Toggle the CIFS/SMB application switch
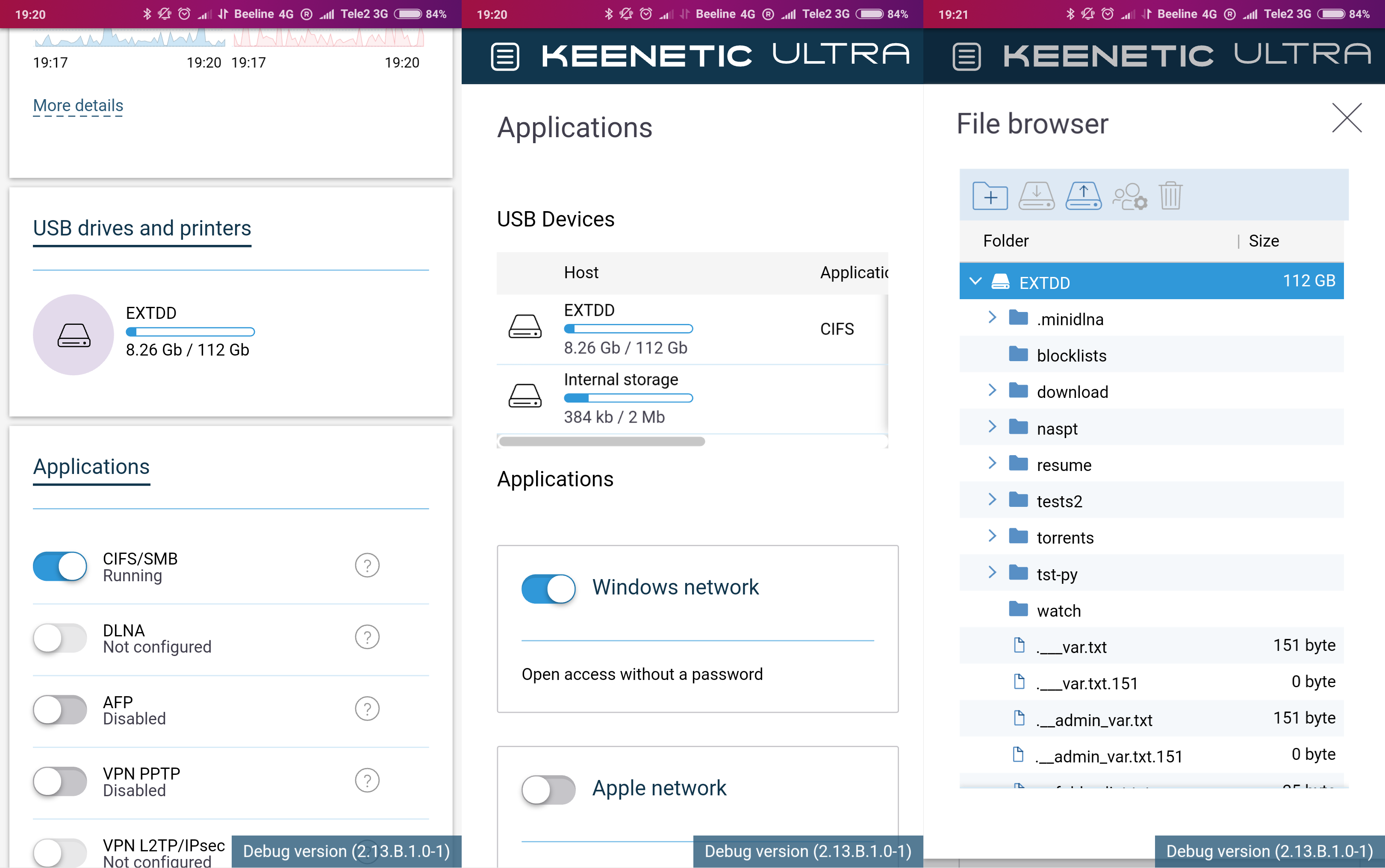Screen dimensions: 1385x868 [x=60, y=567]
